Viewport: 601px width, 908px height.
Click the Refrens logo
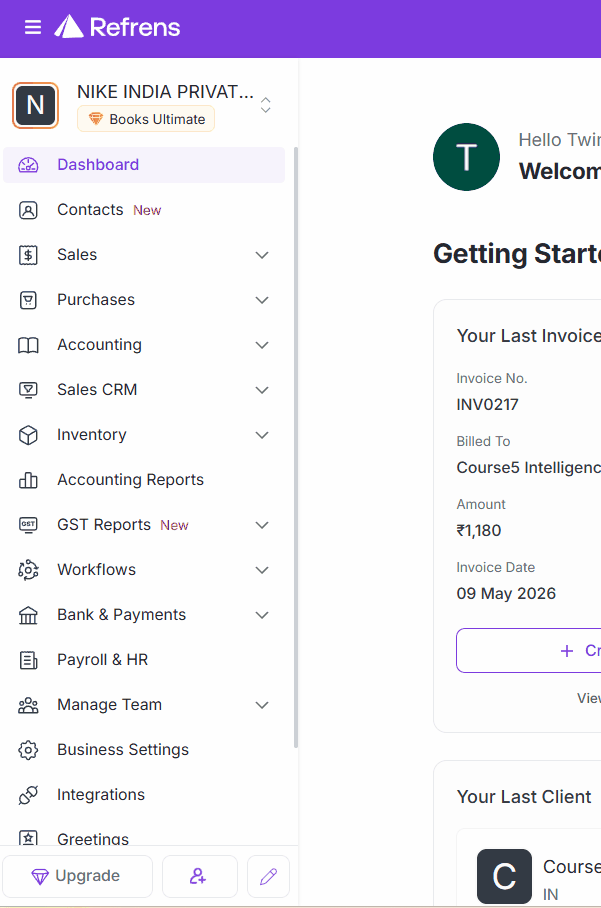pos(118,27)
